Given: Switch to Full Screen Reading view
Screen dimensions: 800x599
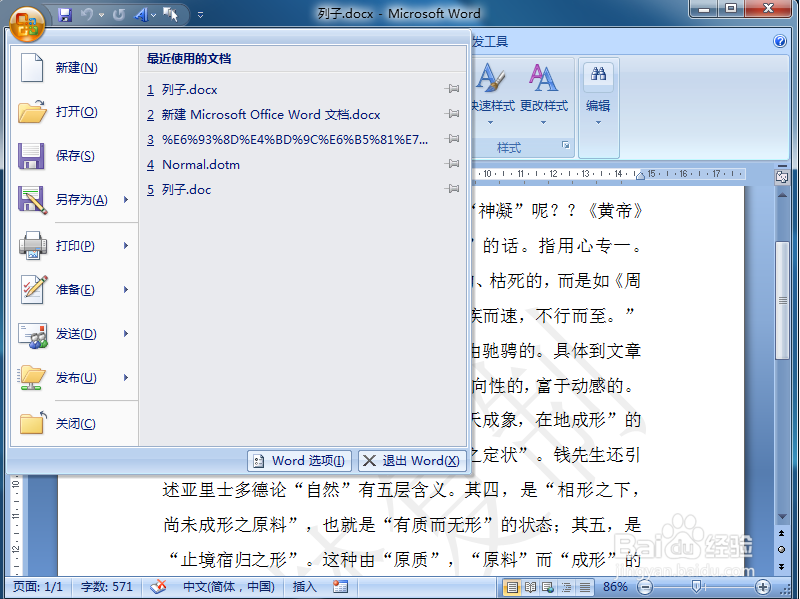Looking at the screenshot, I should [531, 587].
